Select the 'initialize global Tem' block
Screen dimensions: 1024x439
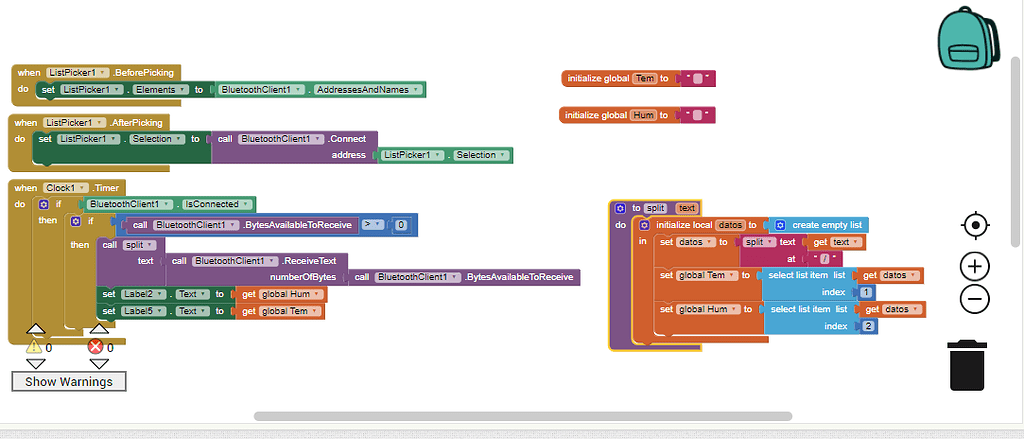605,78
